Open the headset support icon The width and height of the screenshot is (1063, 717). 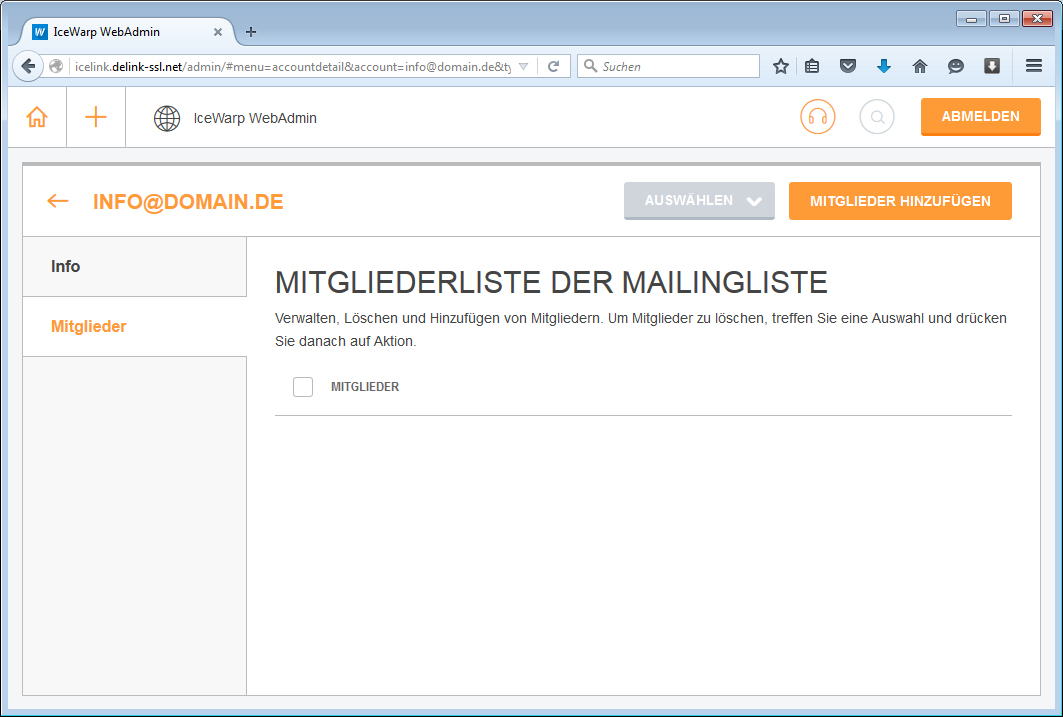click(x=817, y=117)
